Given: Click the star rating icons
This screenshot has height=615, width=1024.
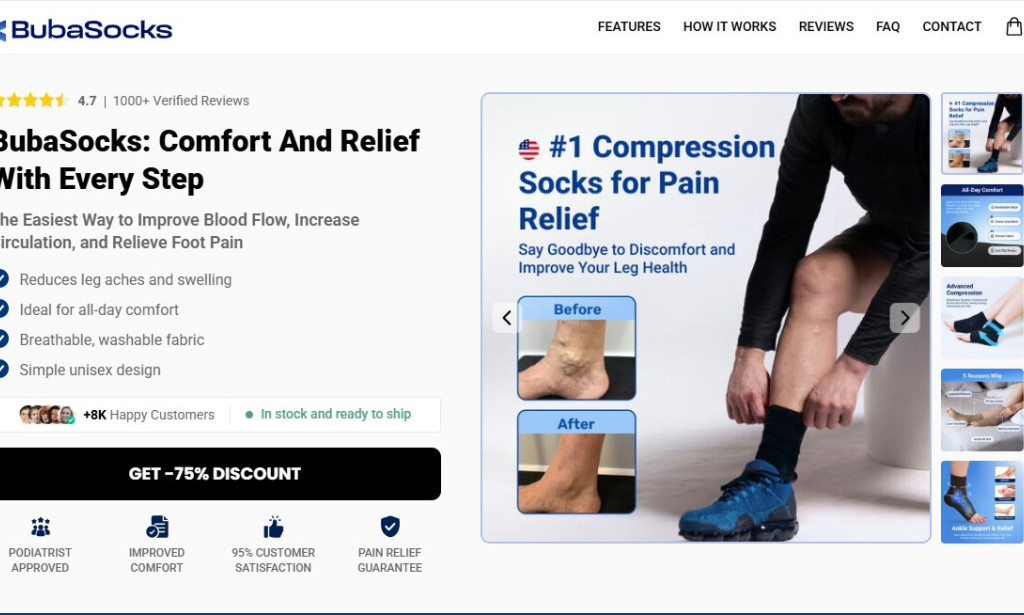Looking at the screenshot, I should (33, 101).
